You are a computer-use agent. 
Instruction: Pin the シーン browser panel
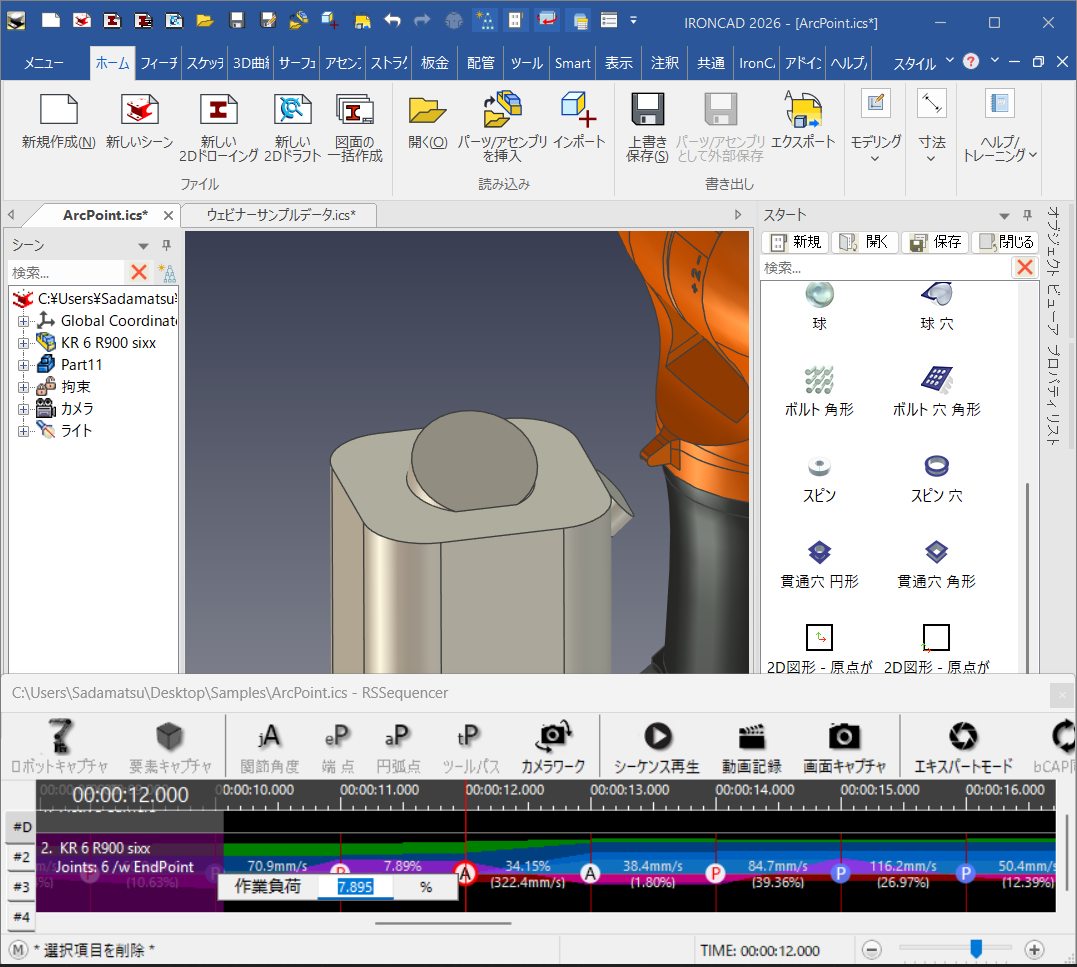166,245
